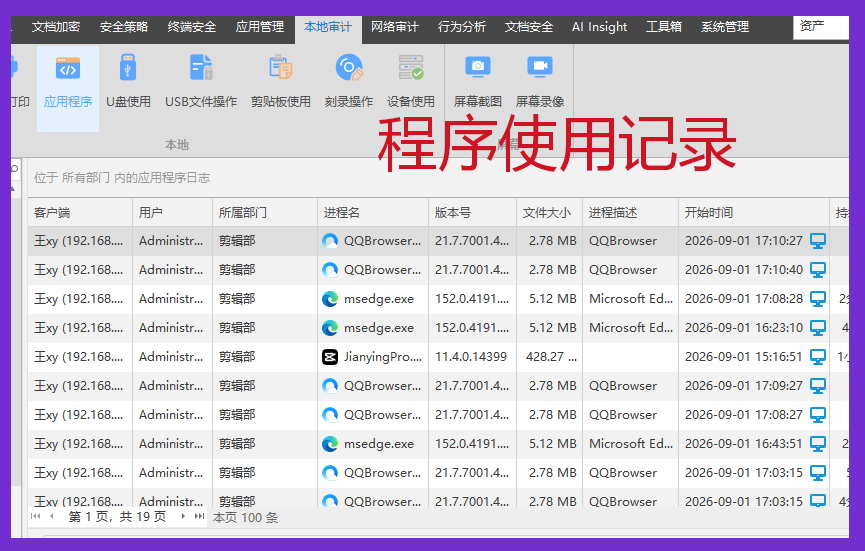Click monitor icon for 16:43:51 row

pos(818,443)
